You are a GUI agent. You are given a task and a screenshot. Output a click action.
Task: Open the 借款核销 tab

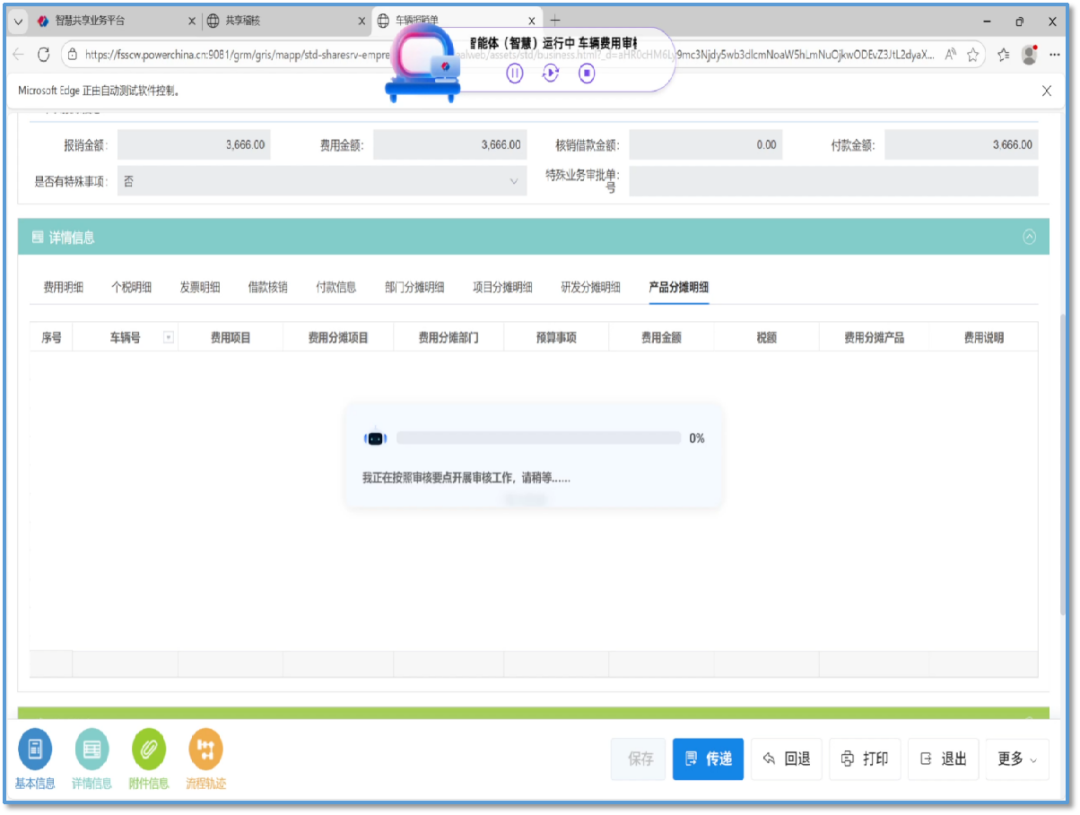click(x=268, y=287)
